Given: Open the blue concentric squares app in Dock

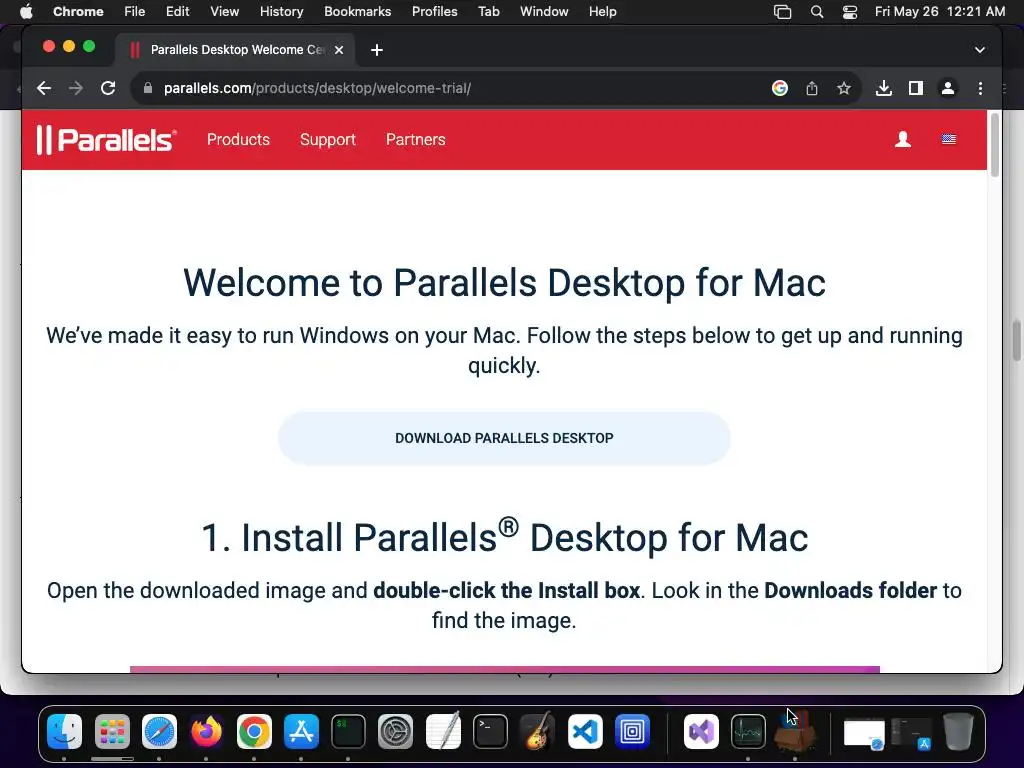Looking at the screenshot, I should [632, 731].
